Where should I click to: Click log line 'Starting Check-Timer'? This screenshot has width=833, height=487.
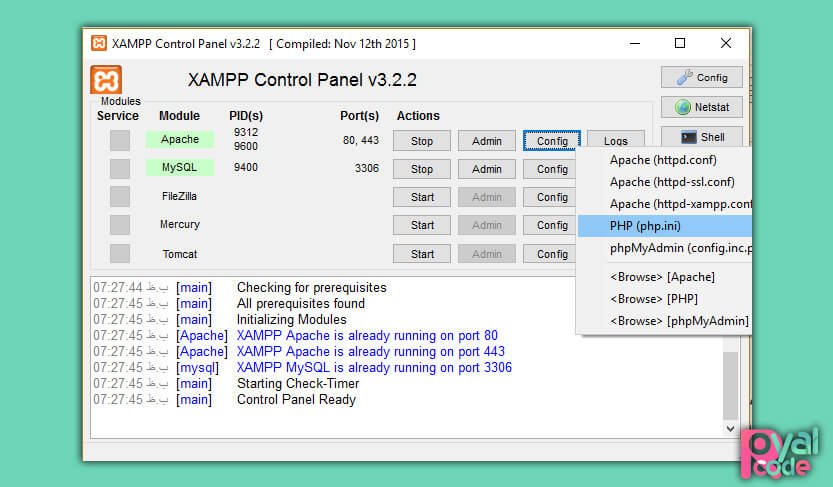click(x=298, y=383)
